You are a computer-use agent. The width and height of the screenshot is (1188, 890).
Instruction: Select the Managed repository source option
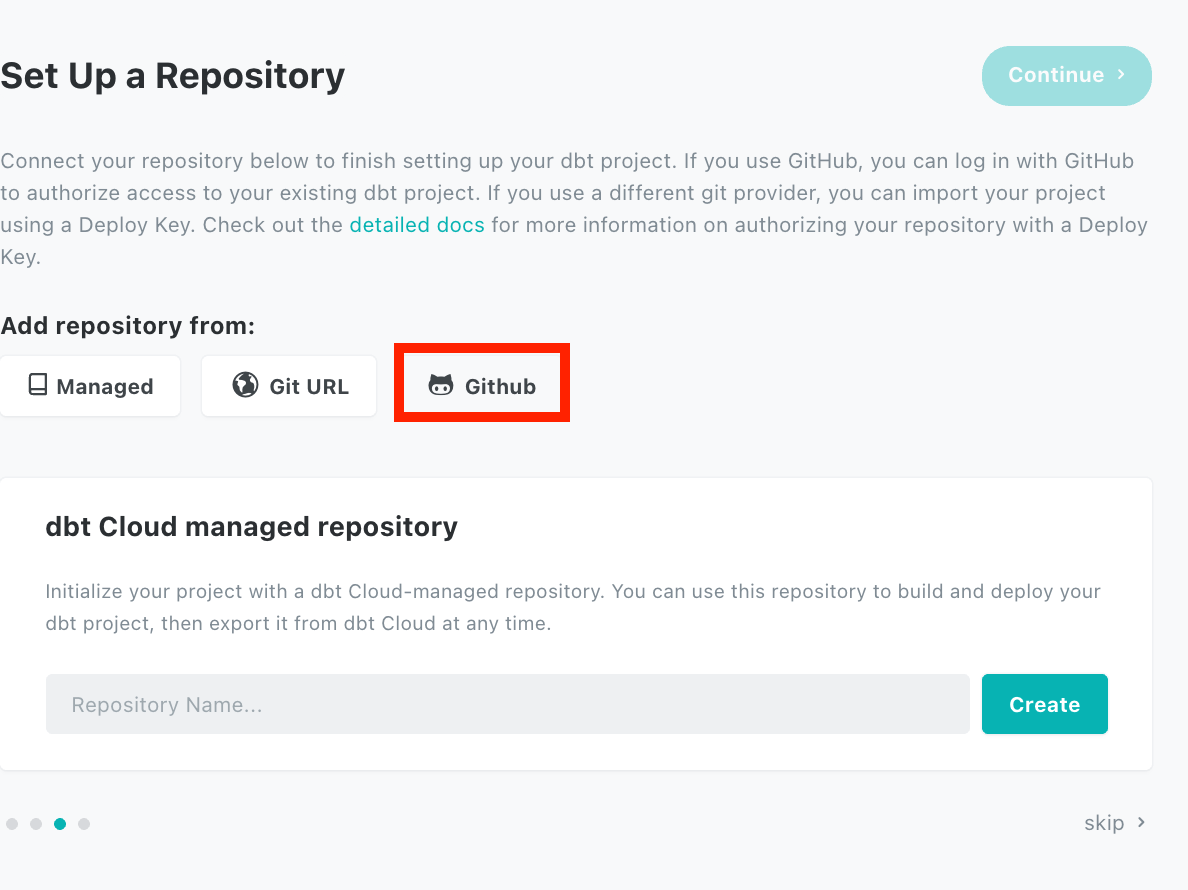click(90, 386)
